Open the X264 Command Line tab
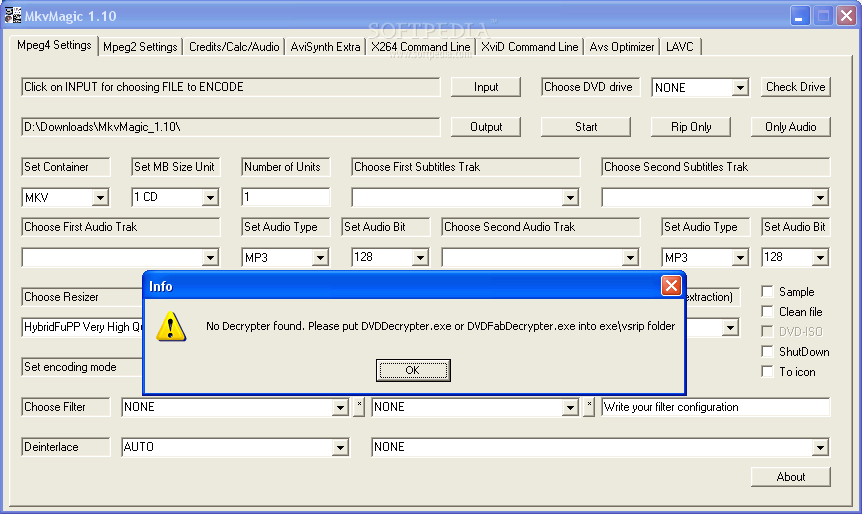The image size is (862, 514). click(421, 47)
